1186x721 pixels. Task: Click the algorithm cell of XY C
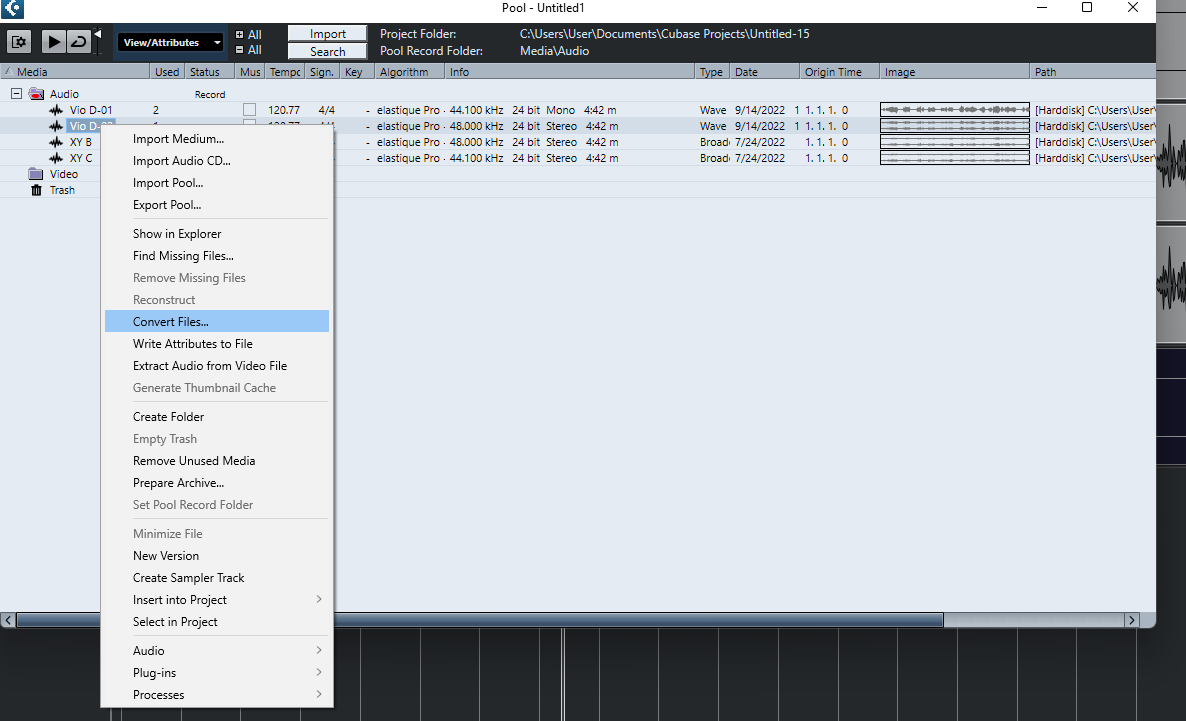[x=408, y=158]
